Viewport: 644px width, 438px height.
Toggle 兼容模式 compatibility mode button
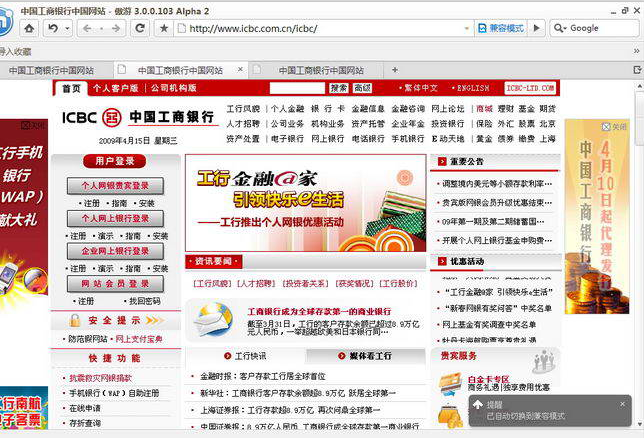(501, 28)
